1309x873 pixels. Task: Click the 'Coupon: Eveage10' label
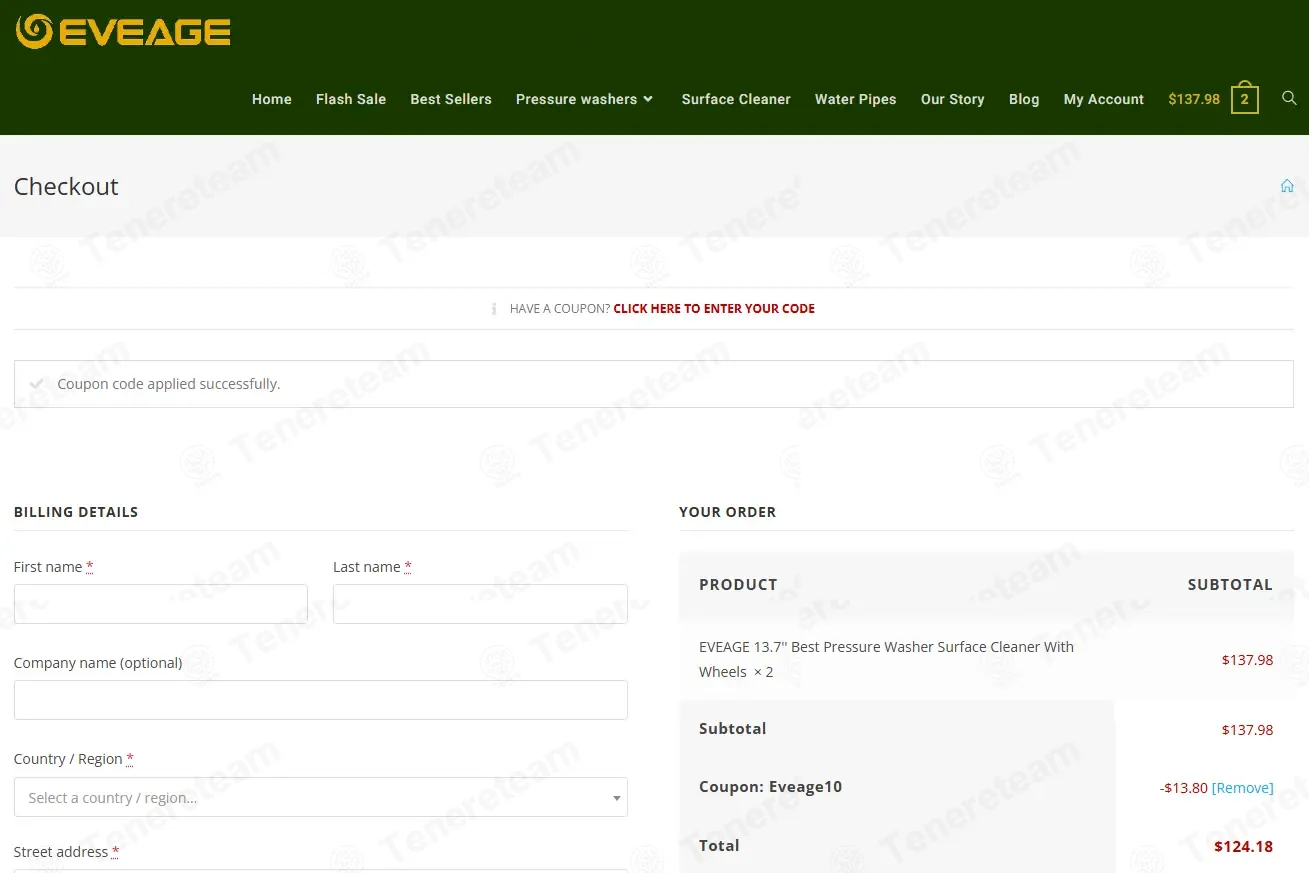(x=770, y=787)
